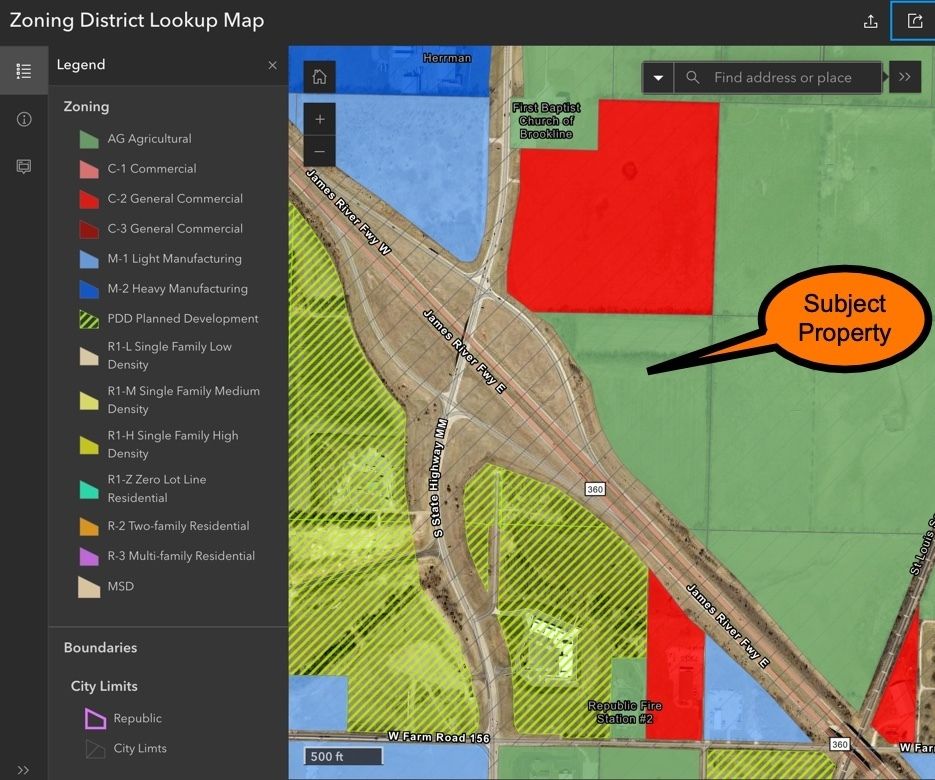Click the open-in-new-window icon in header
The height and width of the screenshot is (780, 935).
[x=913, y=21]
